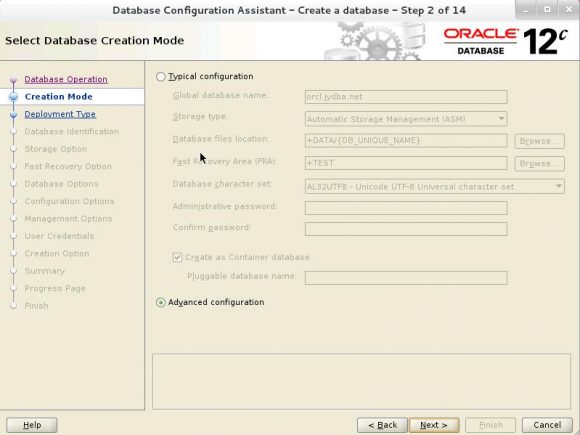Toggle the Create as Container database checkbox

(x=177, y=257)
